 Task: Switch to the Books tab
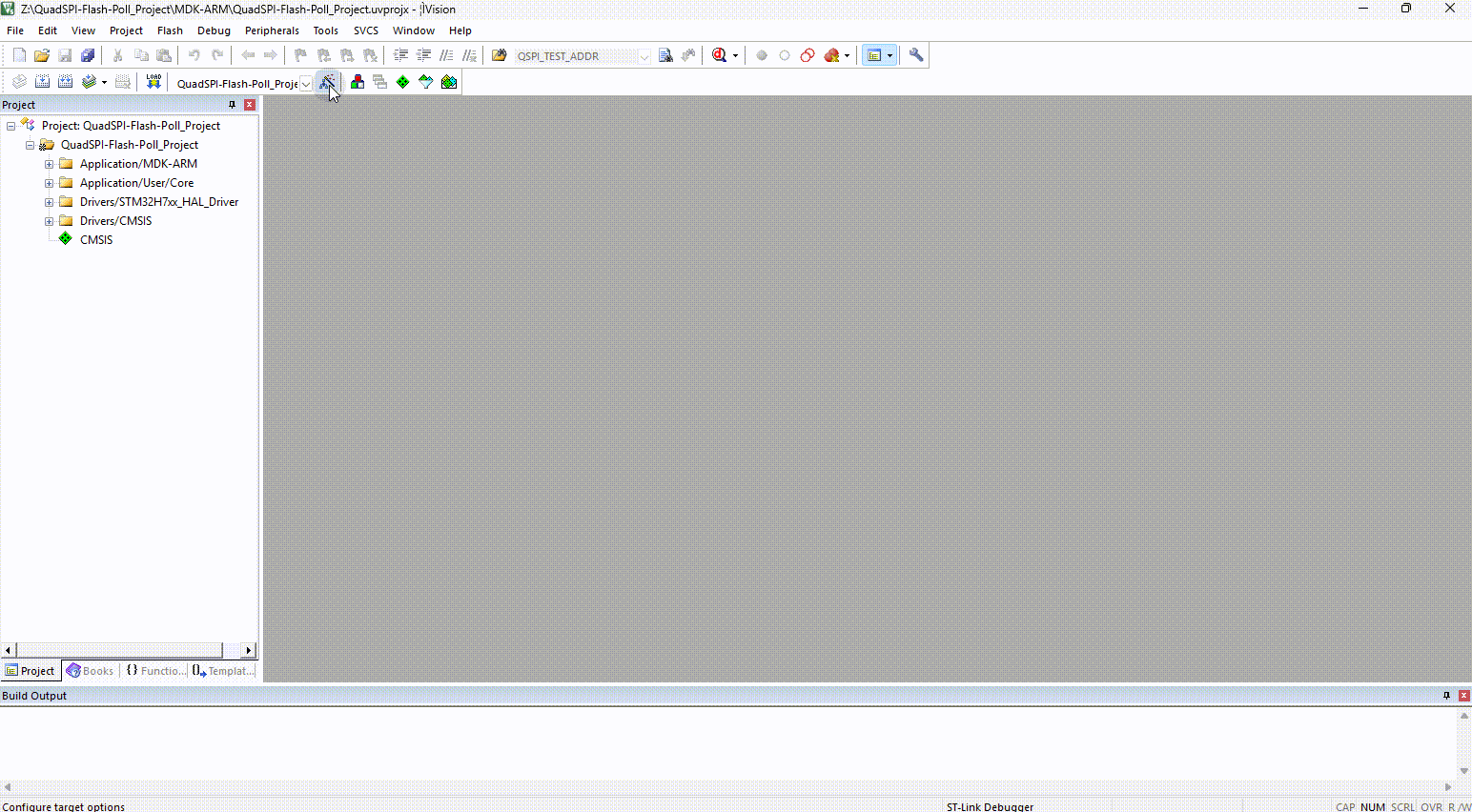pyautogui.click(x=91, y=671)
